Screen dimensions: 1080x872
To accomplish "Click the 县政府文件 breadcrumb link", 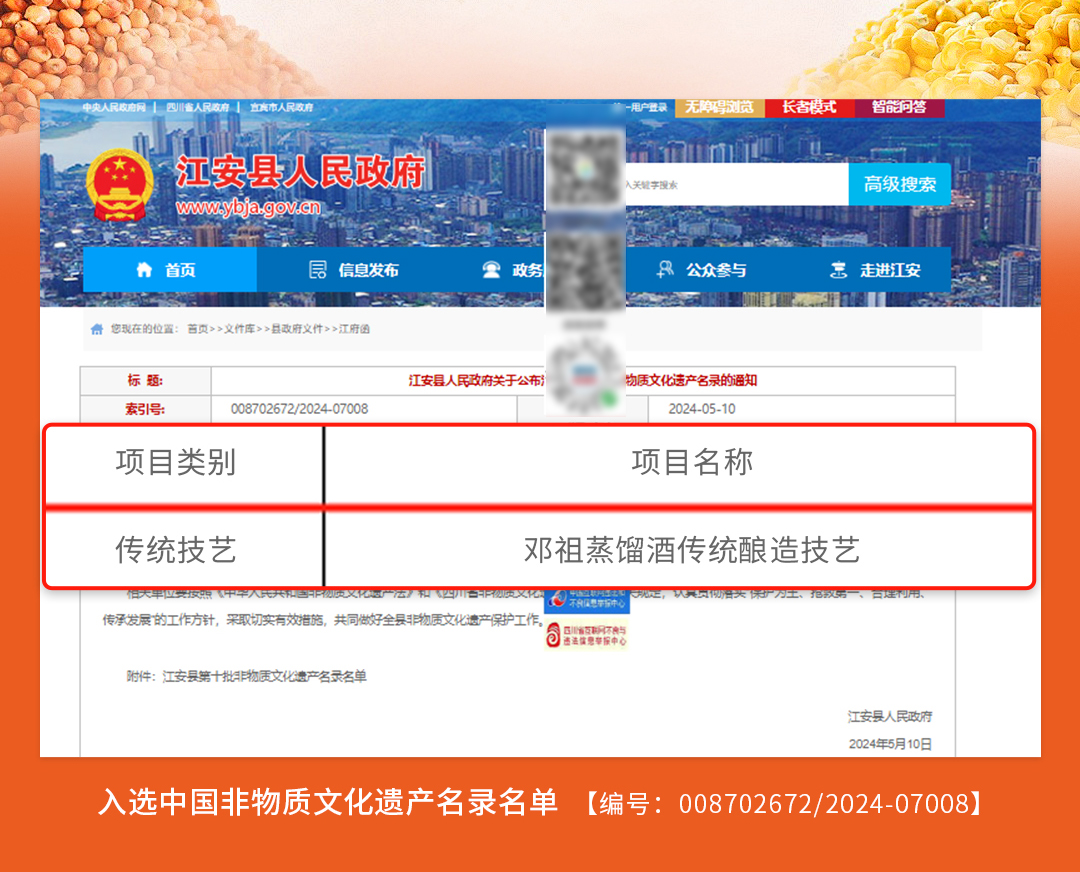I will click(297, 329).
